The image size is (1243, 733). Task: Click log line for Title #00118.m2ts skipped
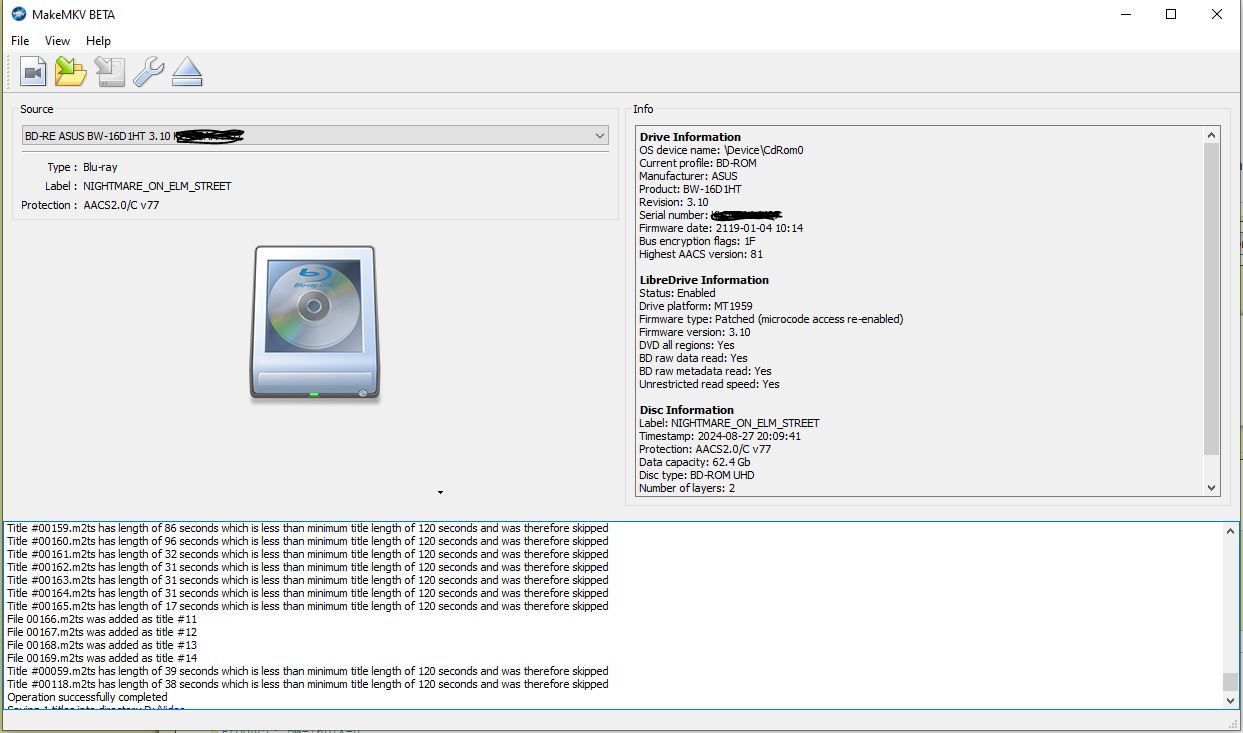click(307, 684)
